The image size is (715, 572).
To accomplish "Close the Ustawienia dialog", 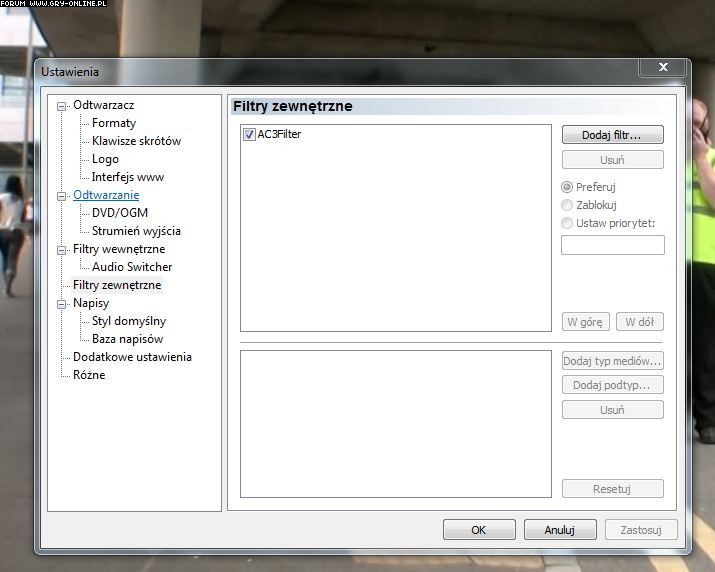I will tap(663, 67).
